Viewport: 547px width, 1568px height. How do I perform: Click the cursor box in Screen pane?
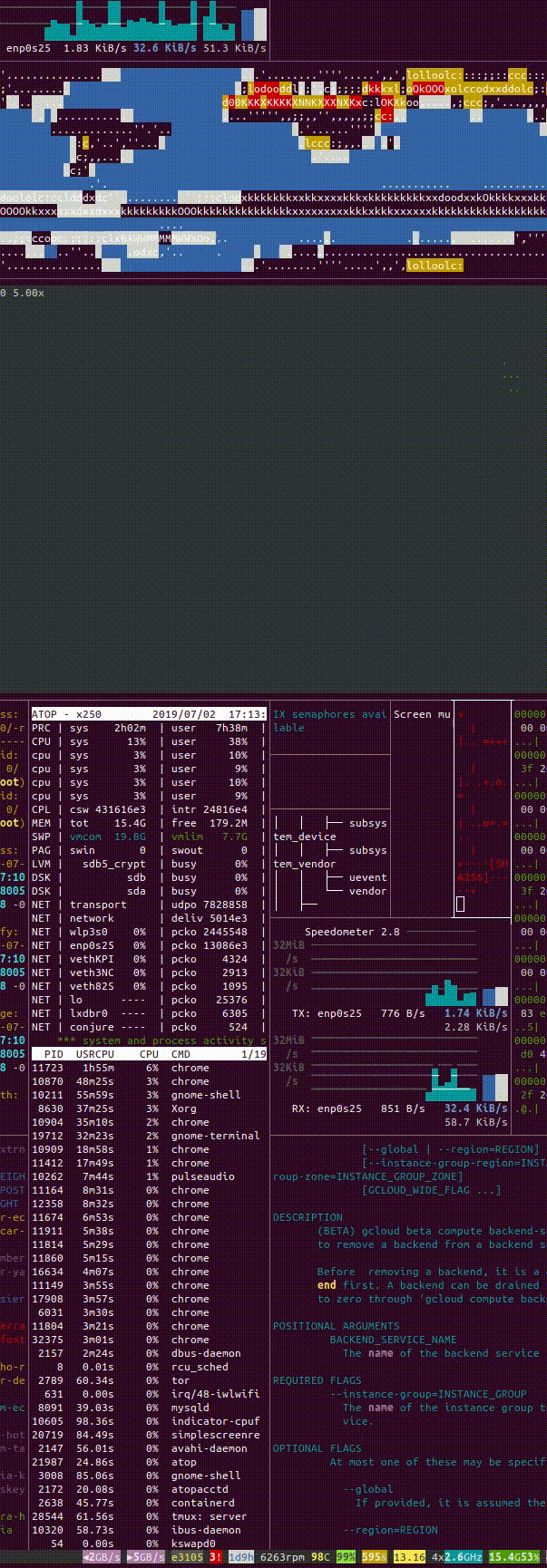460,904
